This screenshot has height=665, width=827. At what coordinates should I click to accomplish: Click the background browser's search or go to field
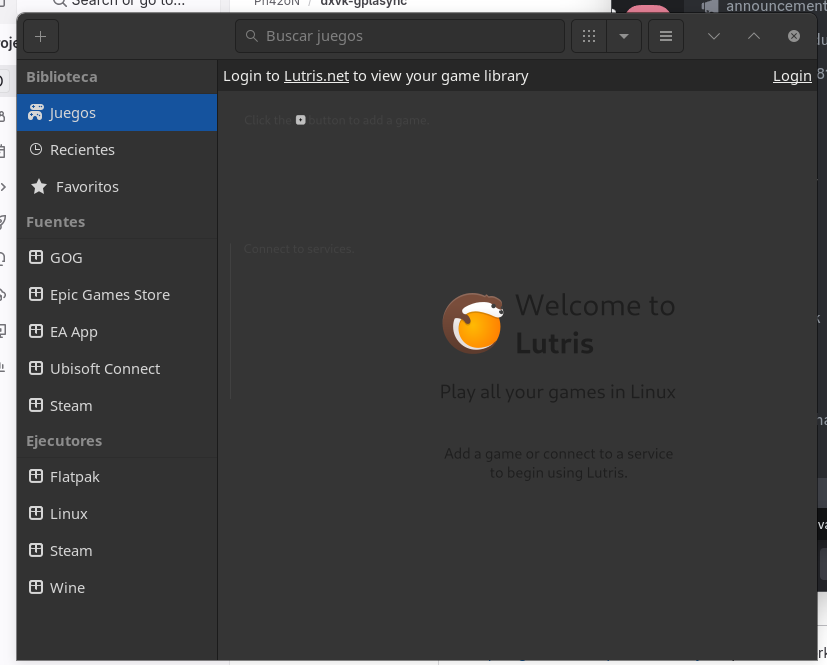[x=119, y=3]
